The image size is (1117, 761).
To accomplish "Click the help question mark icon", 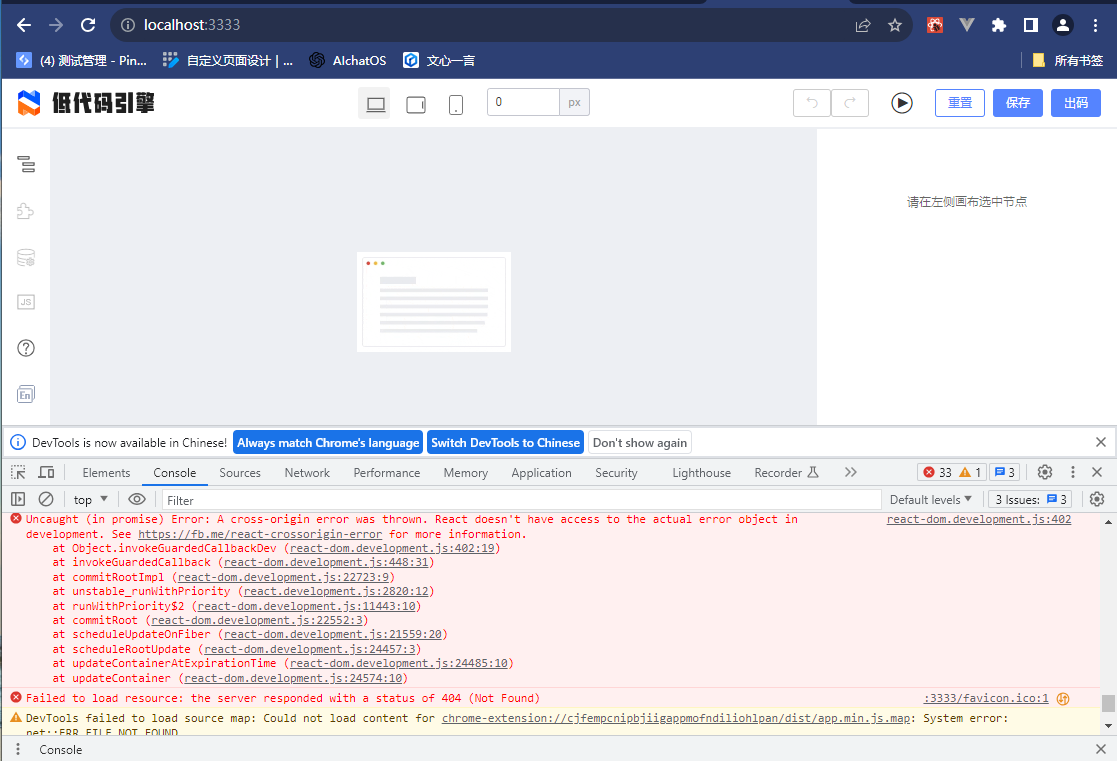I will [26, 347].
